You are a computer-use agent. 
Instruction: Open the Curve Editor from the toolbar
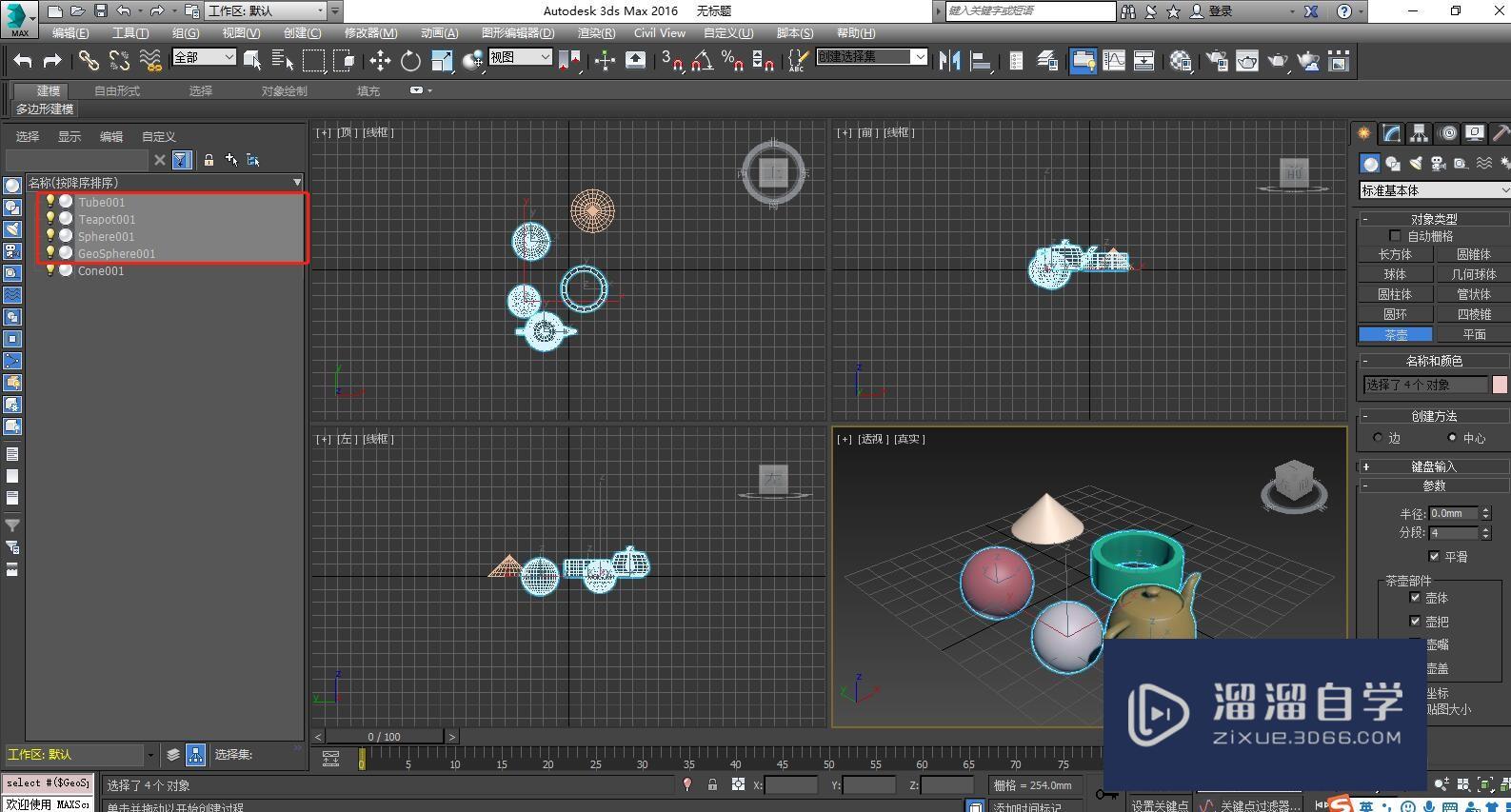point(1113,61)
